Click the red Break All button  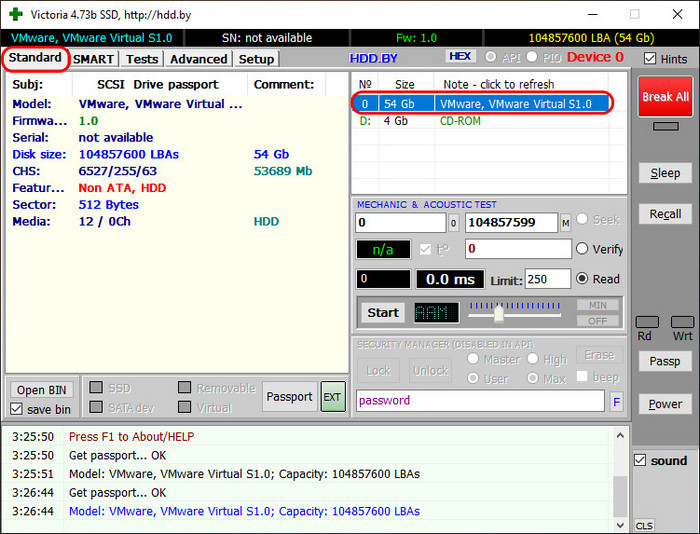(x=665, y=96)
